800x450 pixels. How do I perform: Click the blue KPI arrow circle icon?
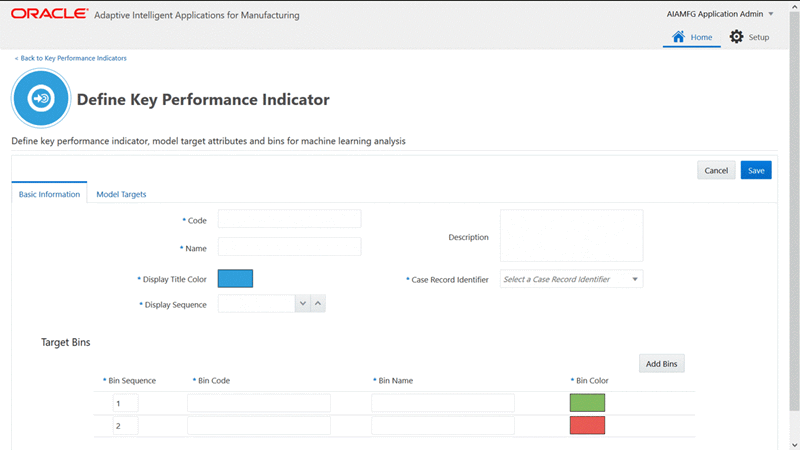pos(41,98)
